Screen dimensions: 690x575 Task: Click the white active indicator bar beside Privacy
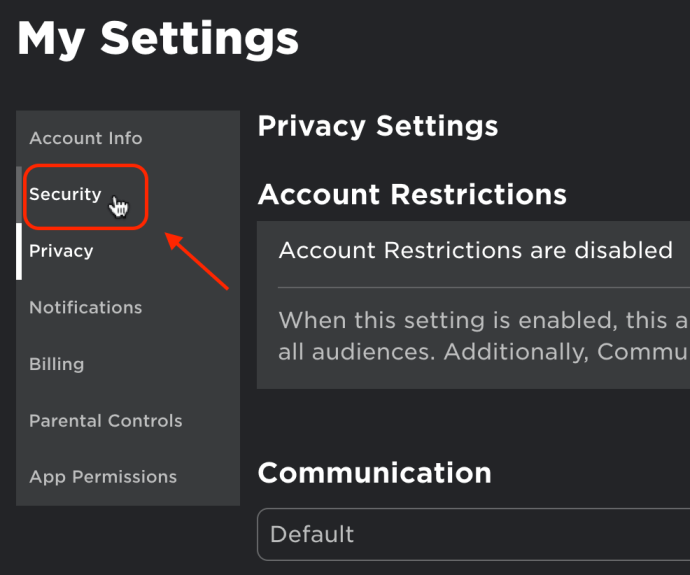19,251
